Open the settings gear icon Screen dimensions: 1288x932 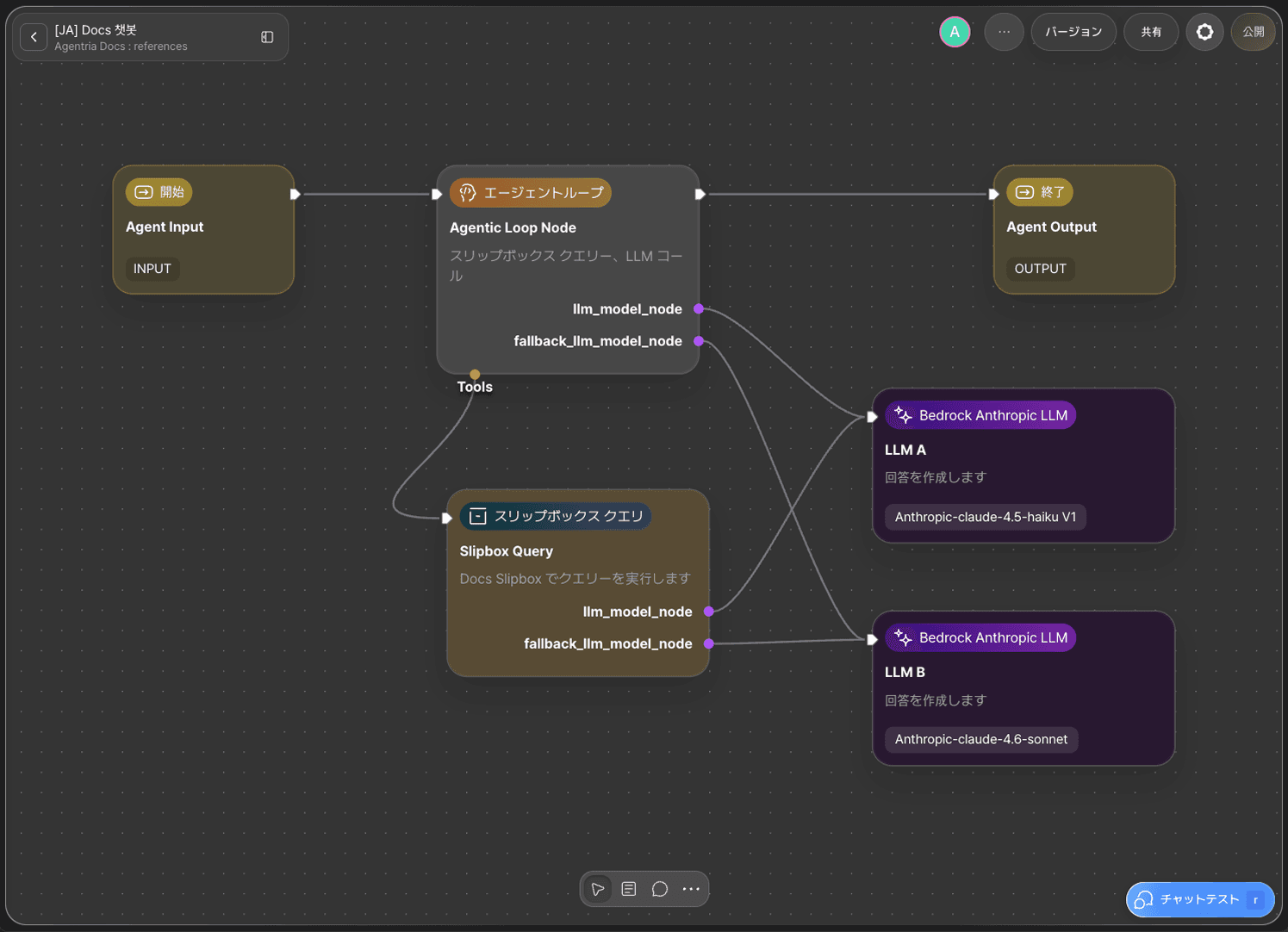click(x=1204, y=32)
